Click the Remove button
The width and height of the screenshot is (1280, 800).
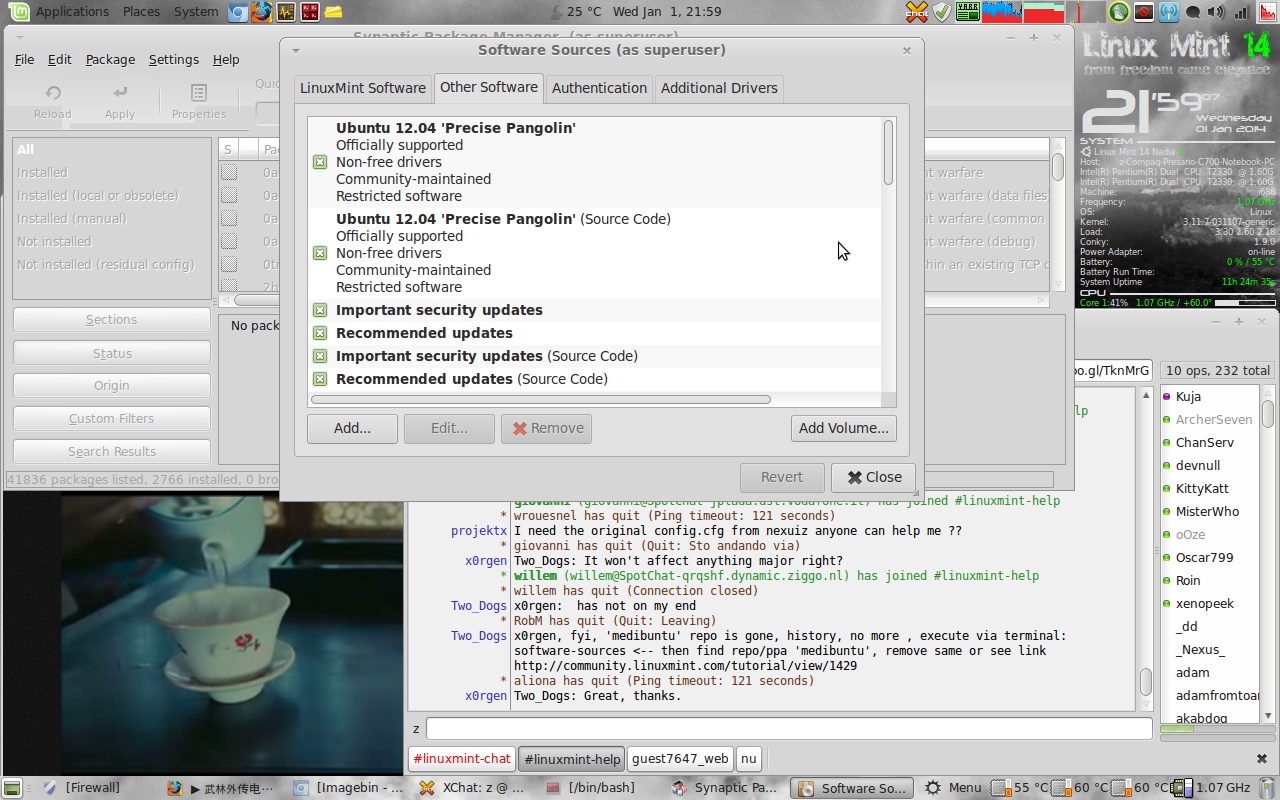click(547, 428)
